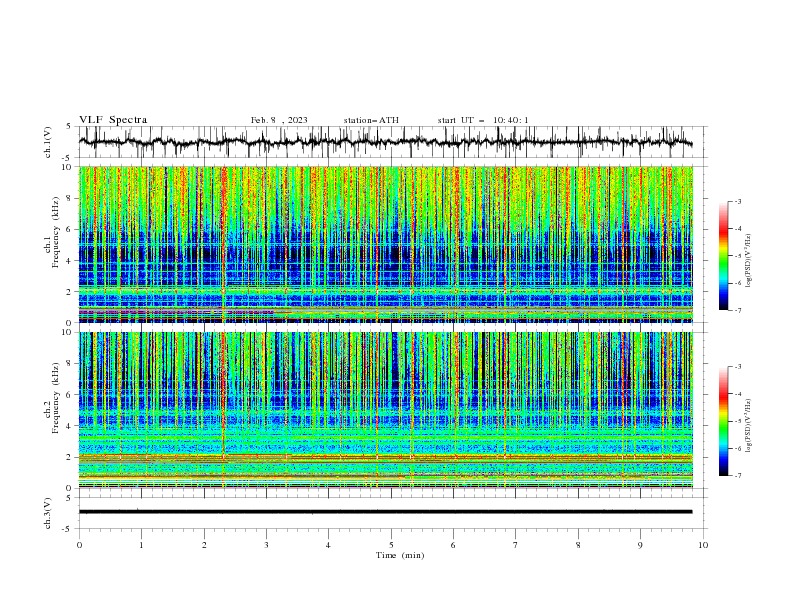Select the date text "Feb. 8, 2023"
Screen dimensions: 792x612
(x=279, y=120)
